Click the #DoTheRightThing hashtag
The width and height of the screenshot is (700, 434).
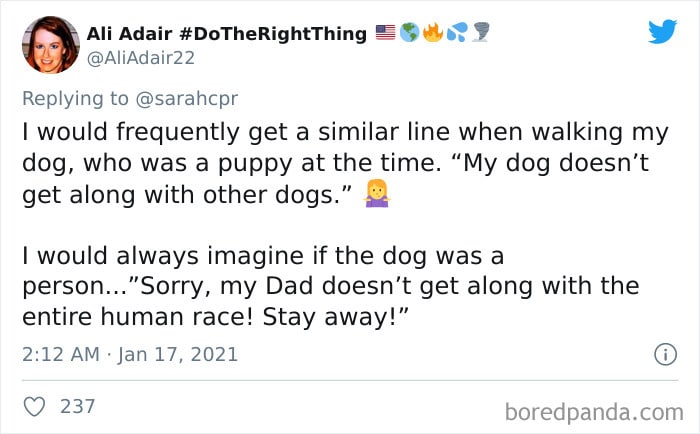pyautogui.click(x=273, y=33)
